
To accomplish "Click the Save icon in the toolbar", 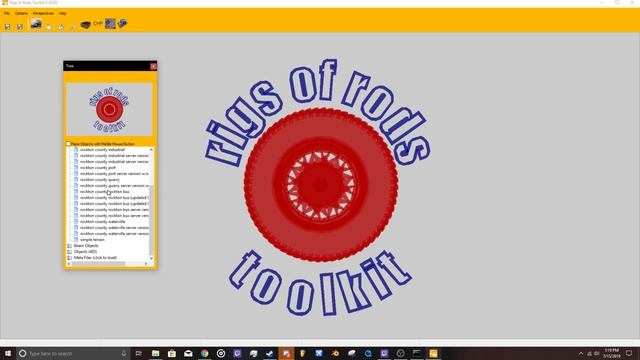I will (7, 27).
